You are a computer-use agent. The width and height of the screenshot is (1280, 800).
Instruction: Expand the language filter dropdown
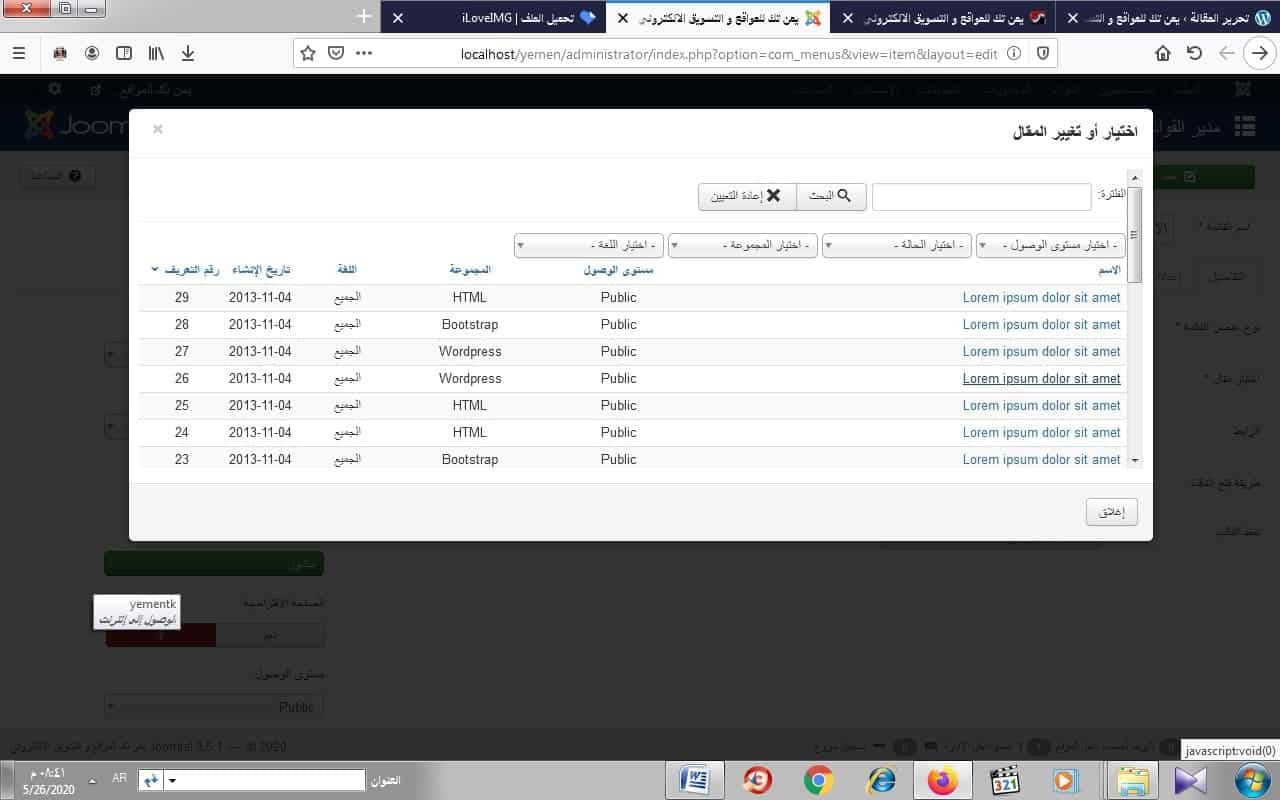pyautogui.click(x=589, y=245)
